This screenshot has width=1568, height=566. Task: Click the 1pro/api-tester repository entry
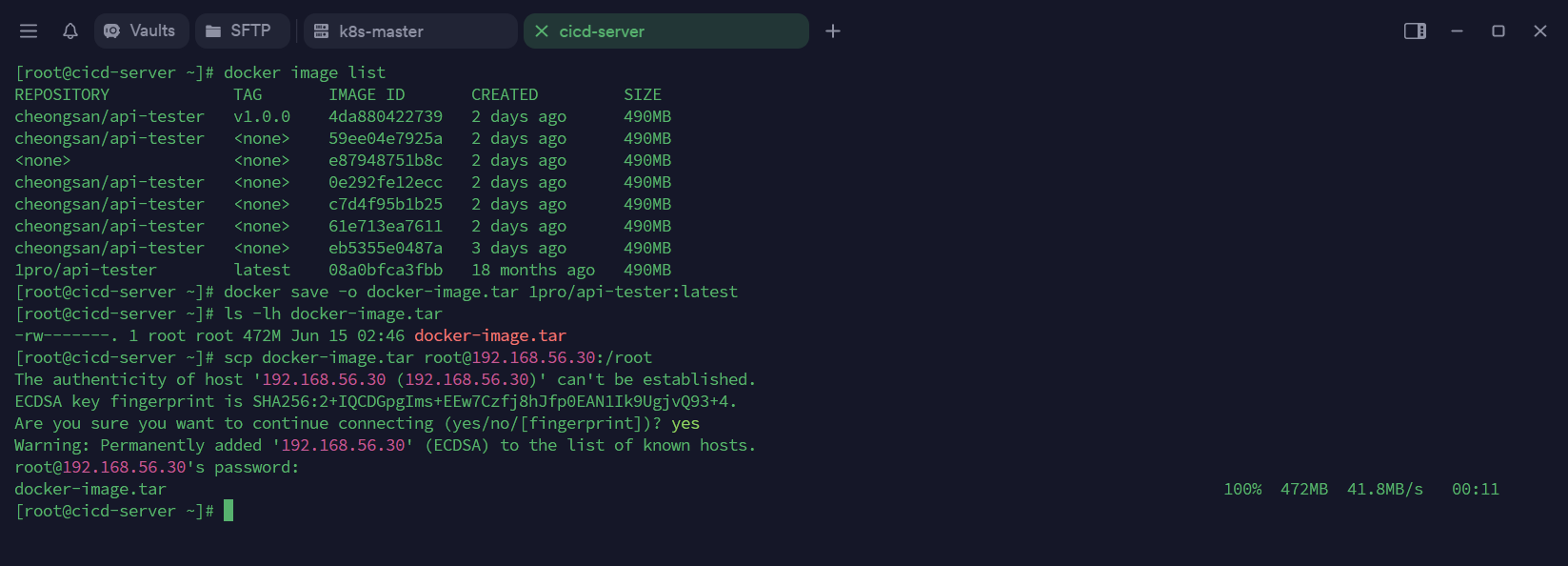pos(86,270)
